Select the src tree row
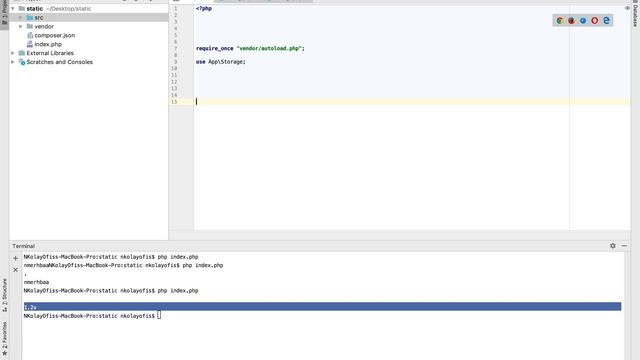The image size is (640, 360). click(89, 18)
